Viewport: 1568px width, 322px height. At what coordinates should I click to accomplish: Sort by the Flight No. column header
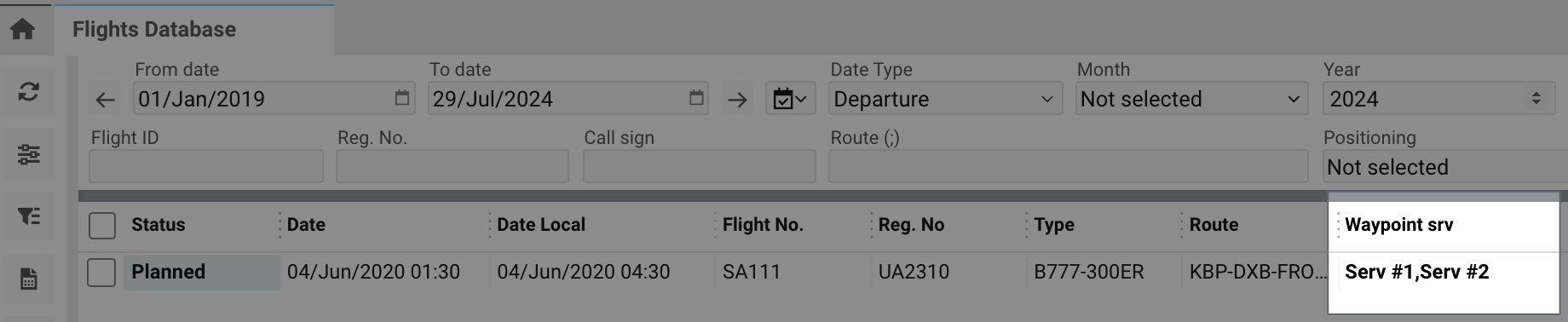coord(763,225)
